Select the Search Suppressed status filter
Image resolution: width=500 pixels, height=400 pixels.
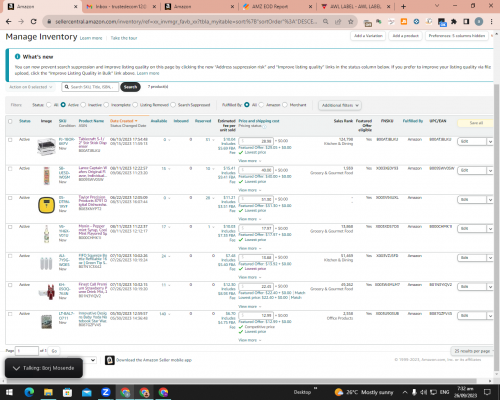[173, 105]
